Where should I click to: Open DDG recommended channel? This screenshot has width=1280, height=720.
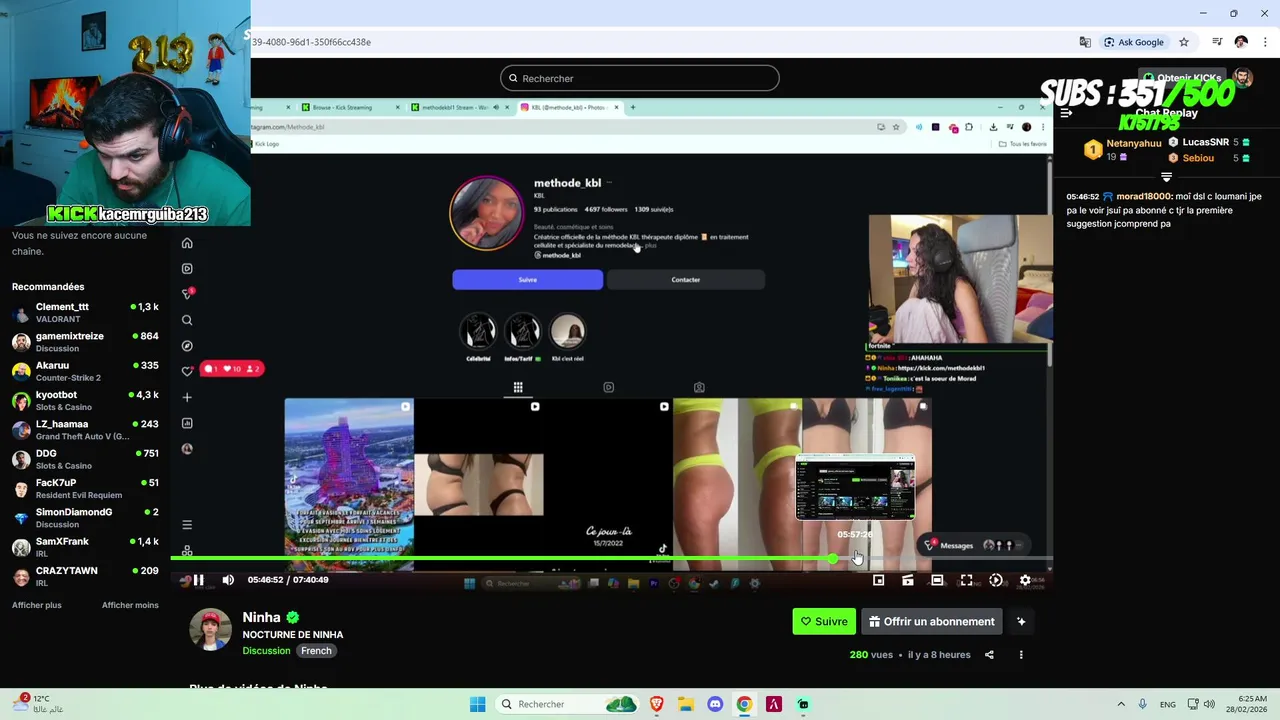click(85, 459)
